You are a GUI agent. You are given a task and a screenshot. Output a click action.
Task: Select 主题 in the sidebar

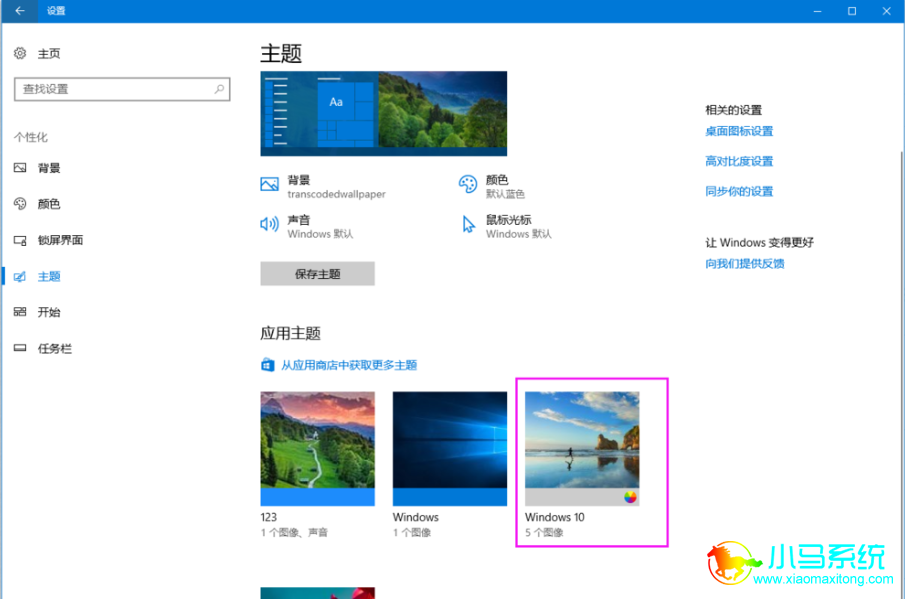pos(49,276)
